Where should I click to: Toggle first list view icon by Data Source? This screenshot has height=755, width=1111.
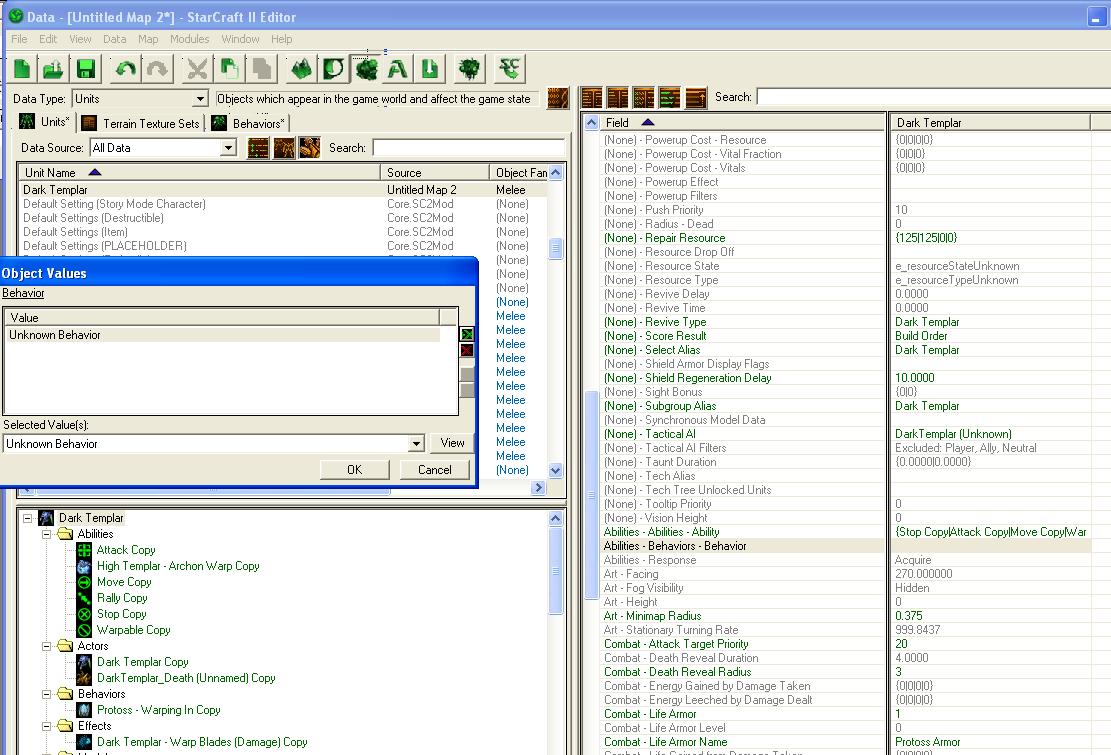258,148
